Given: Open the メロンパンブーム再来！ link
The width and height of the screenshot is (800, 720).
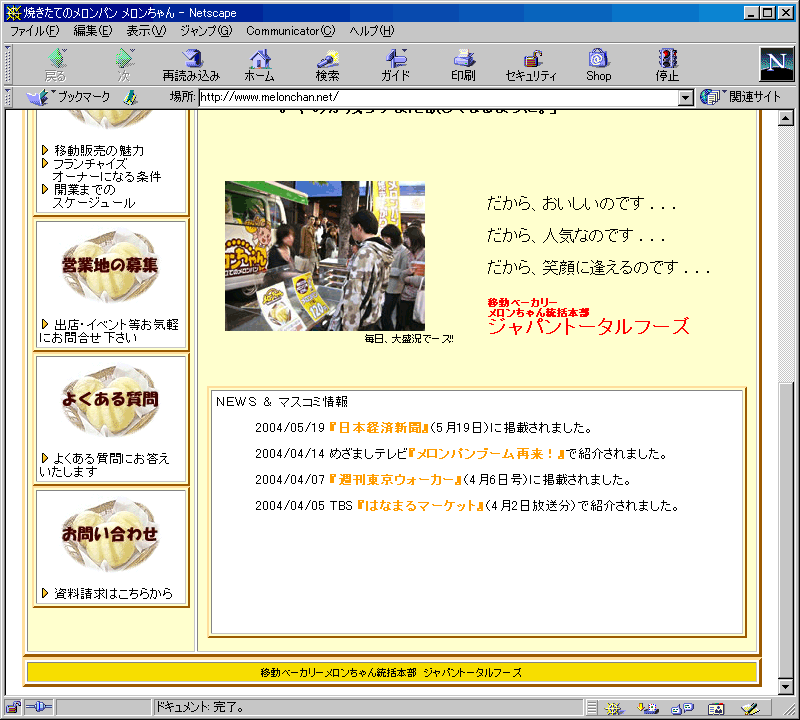Looking at the screenshot, I should pyautogui.click(x=487, y=454).
